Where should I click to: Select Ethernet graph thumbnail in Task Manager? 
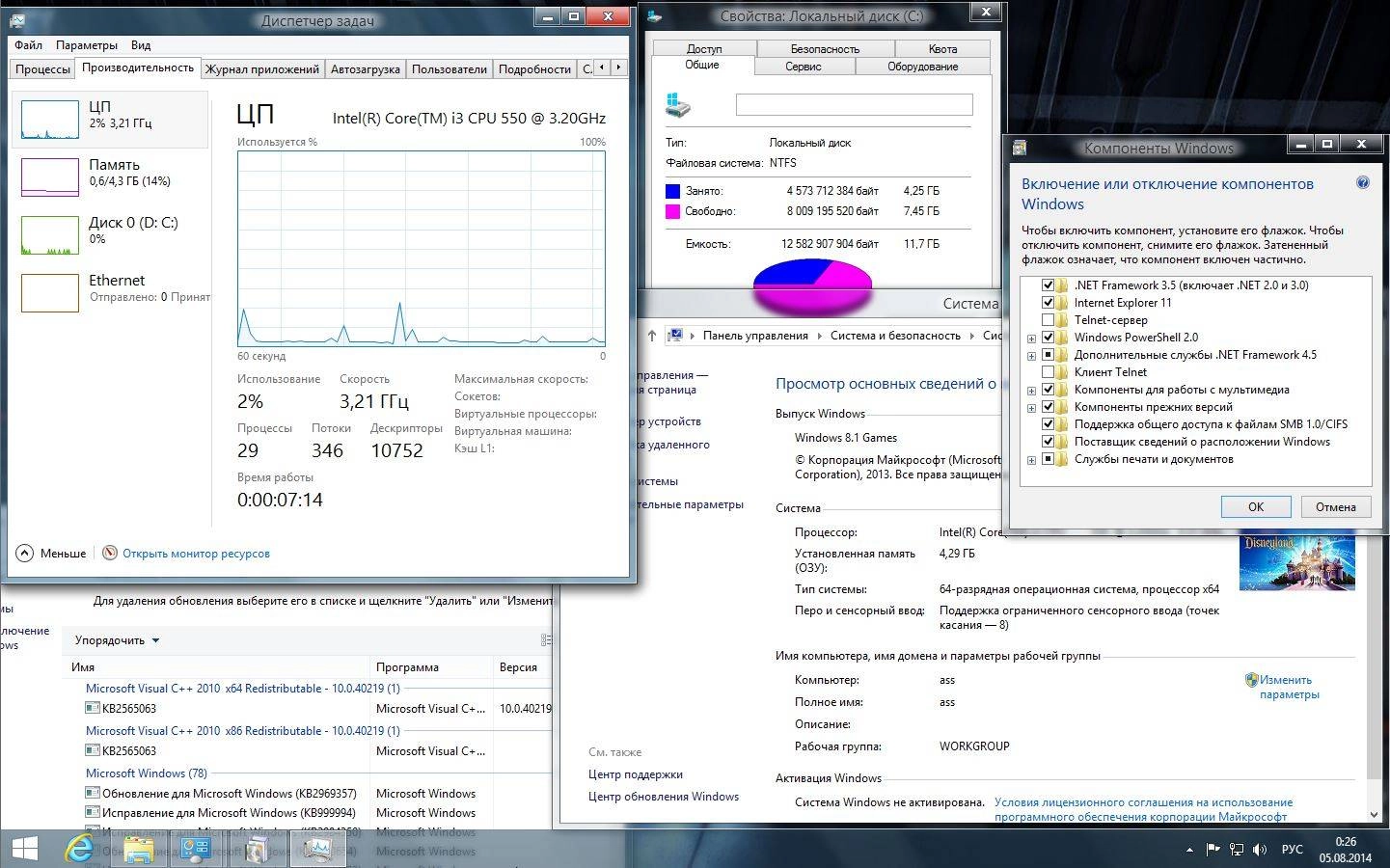pyautogui.click(x=50, y=293)
